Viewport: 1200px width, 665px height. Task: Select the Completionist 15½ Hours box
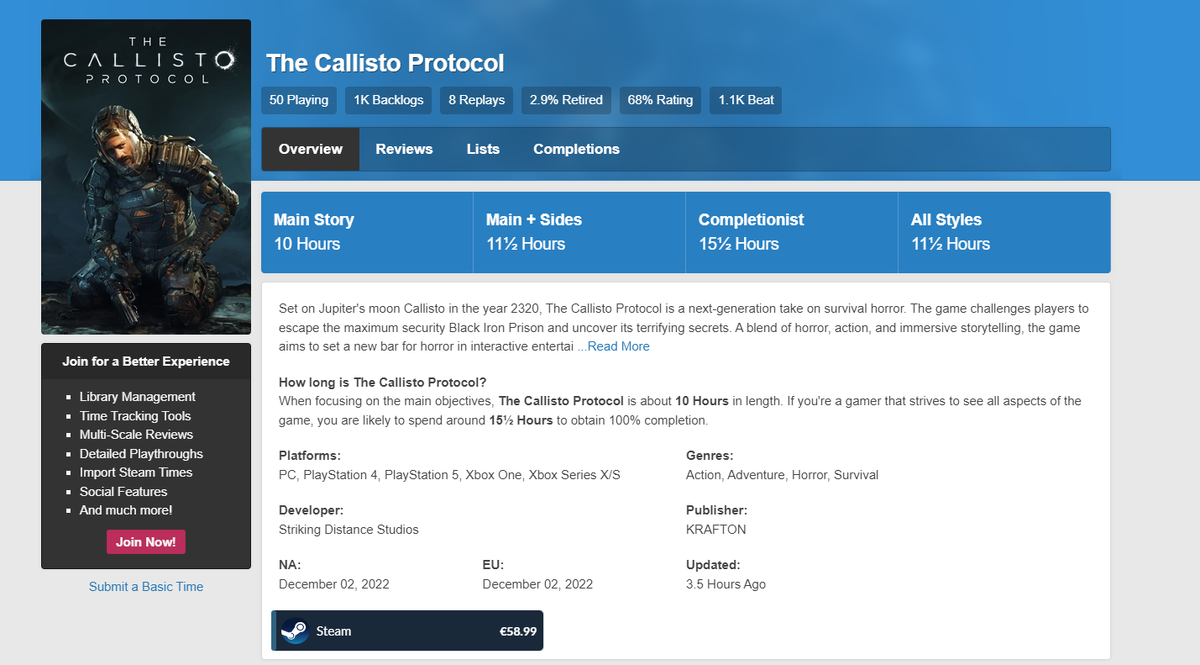click(792, 232)
